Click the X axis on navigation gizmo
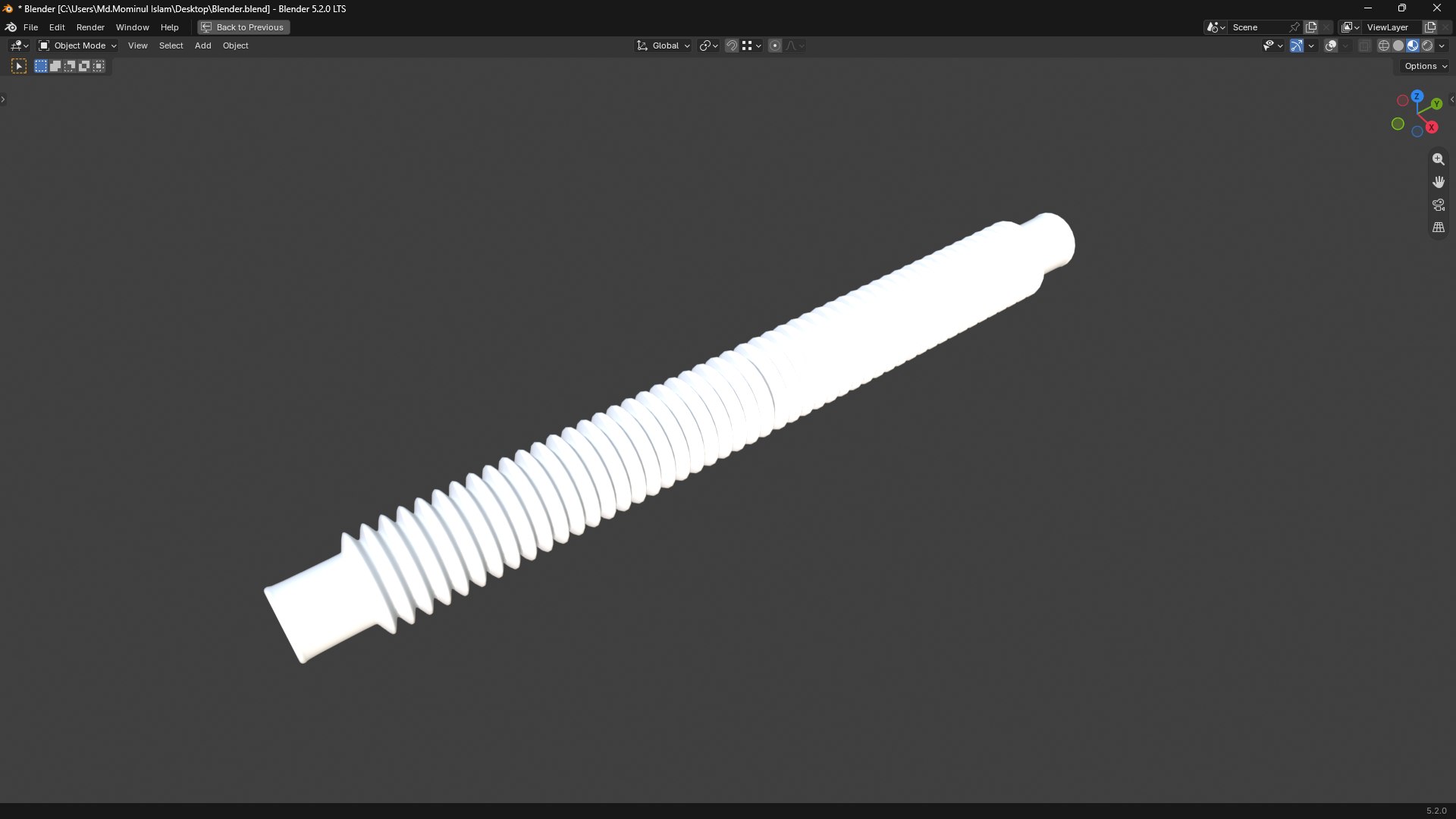 click(1432, 127)
